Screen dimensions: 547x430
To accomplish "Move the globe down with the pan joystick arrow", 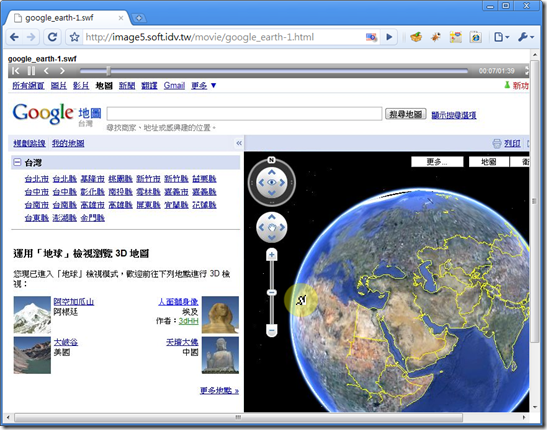I will tap(272, 238).
